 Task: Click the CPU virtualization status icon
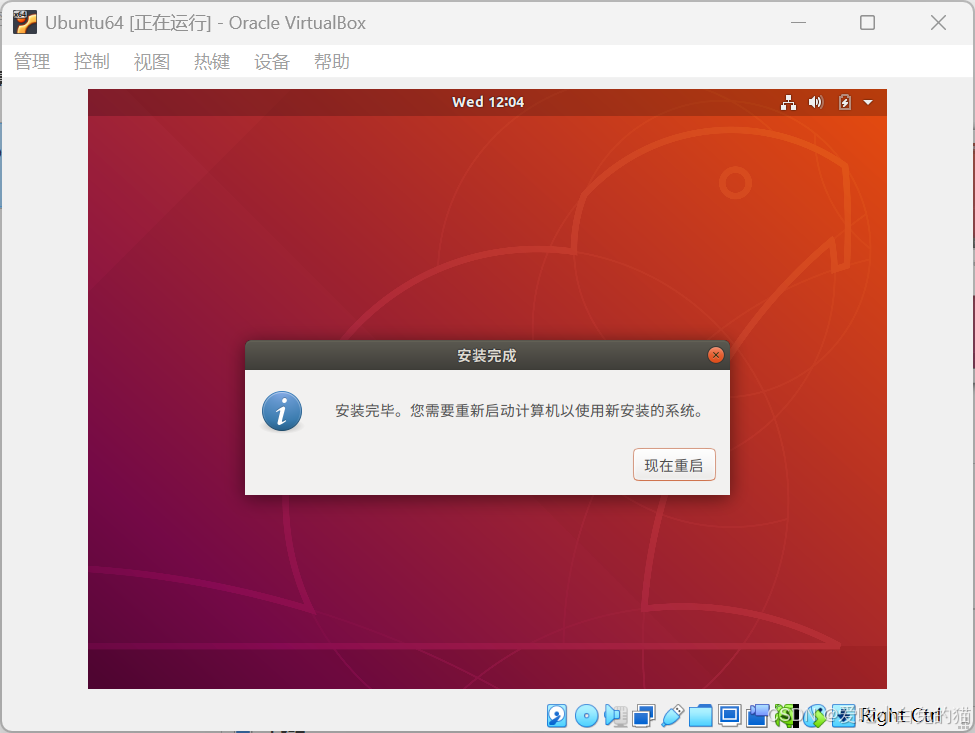point(787,716)
